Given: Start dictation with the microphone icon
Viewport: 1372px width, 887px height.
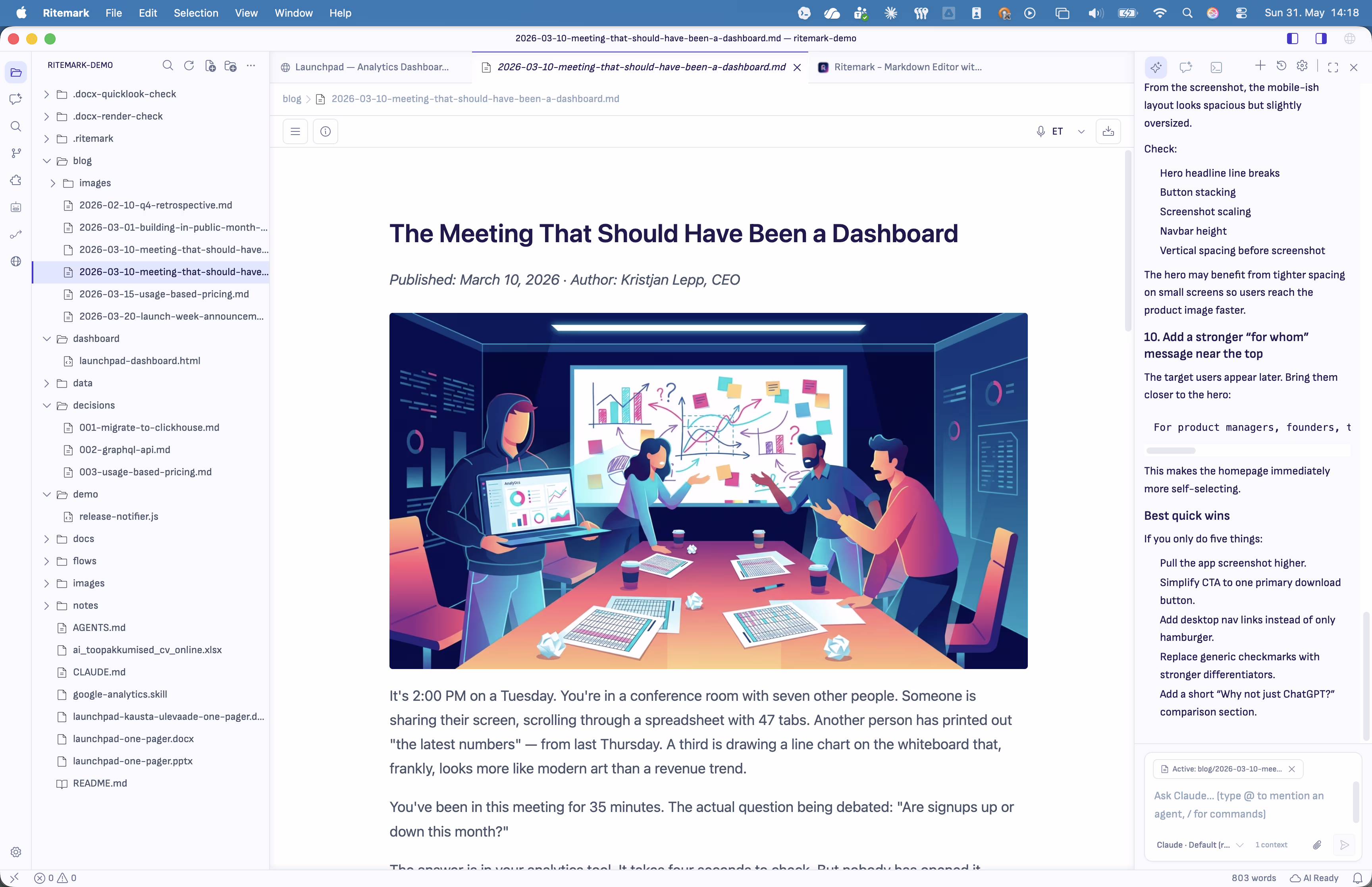Looking at the screenshot, I should click(x=1041, y=131).
